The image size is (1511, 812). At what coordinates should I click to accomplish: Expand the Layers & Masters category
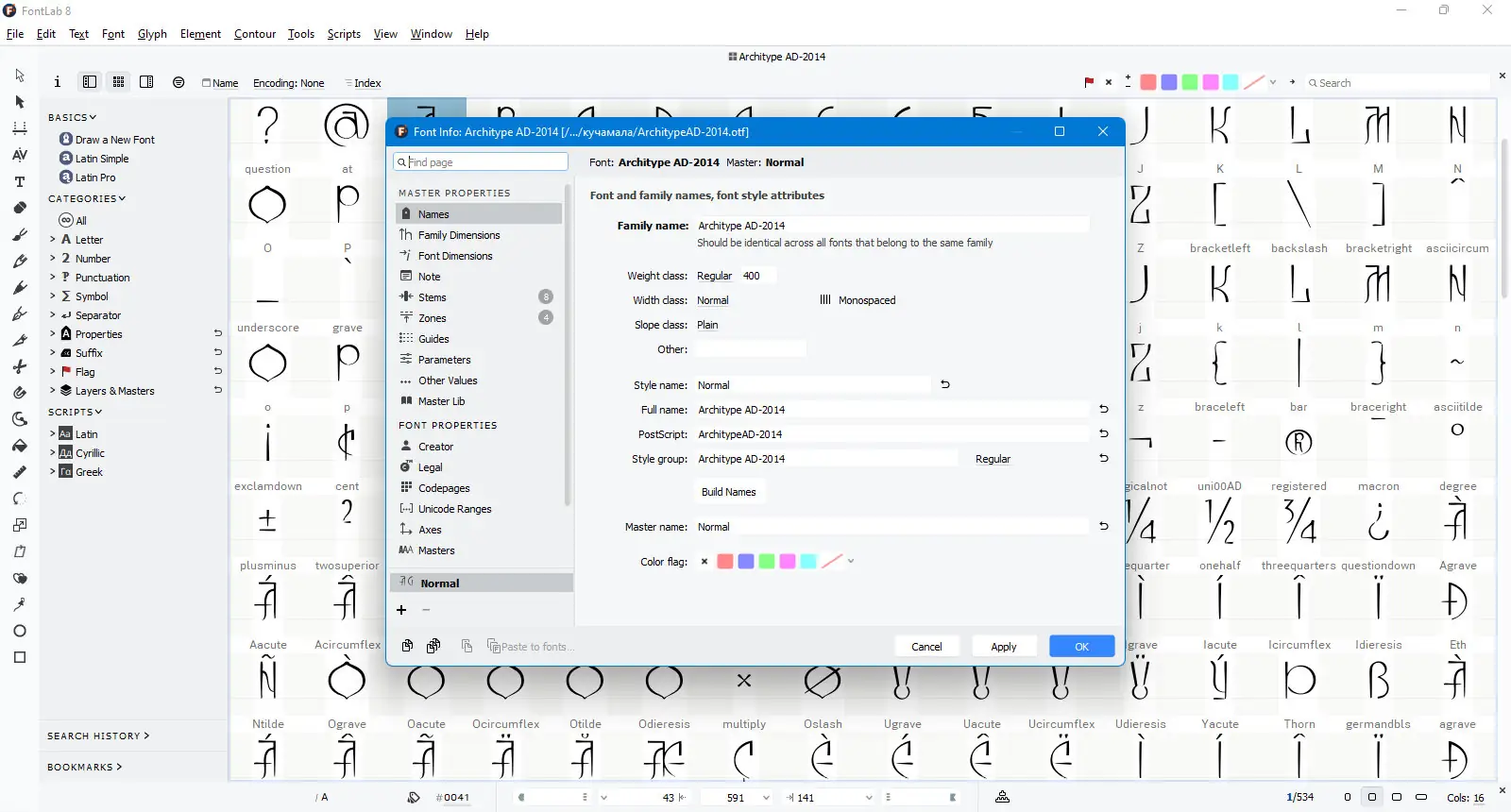point(53,391)
